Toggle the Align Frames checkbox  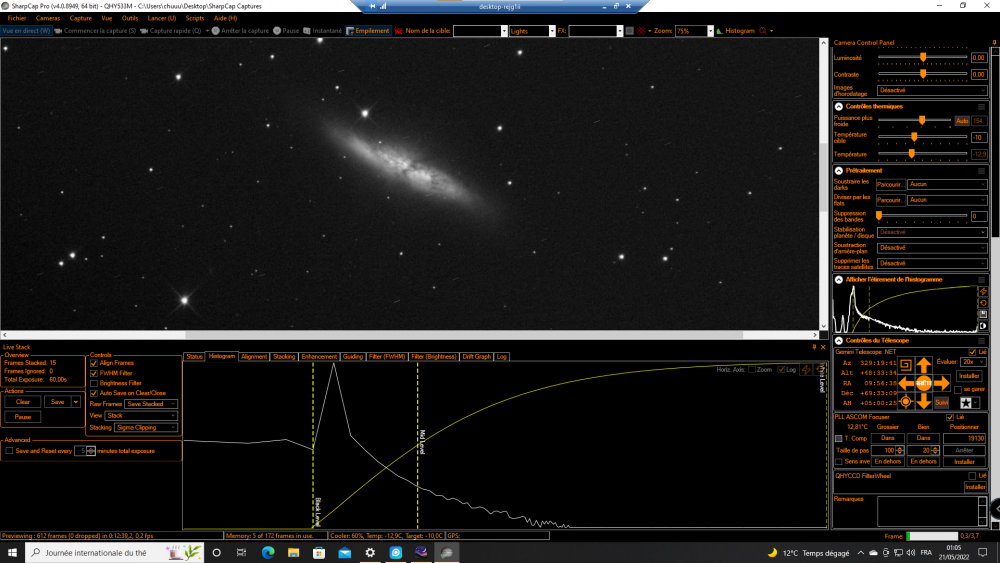94,363
